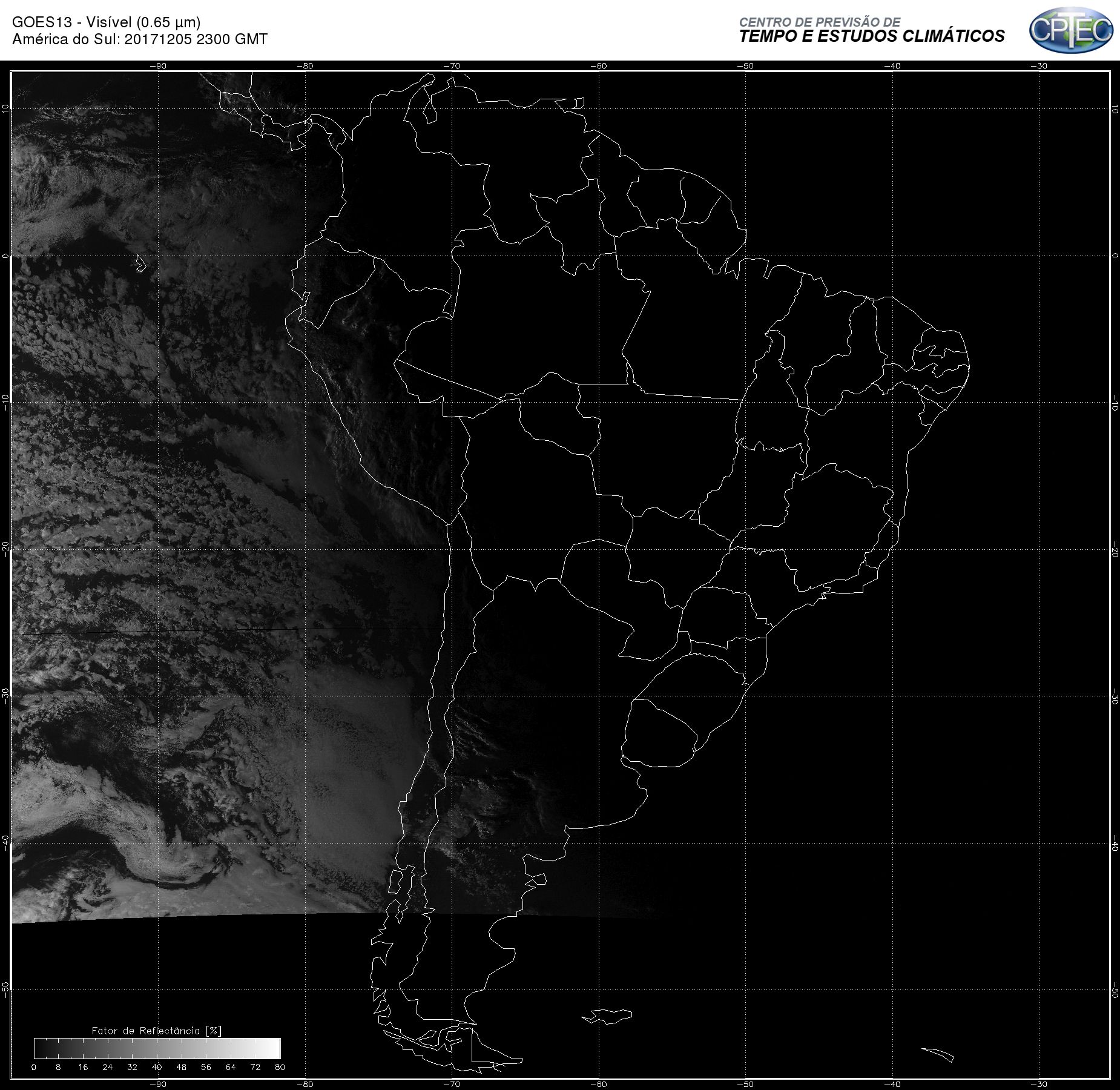Click the 'América do Sul: 20171205 2300 GMT' text

(140, 39)
